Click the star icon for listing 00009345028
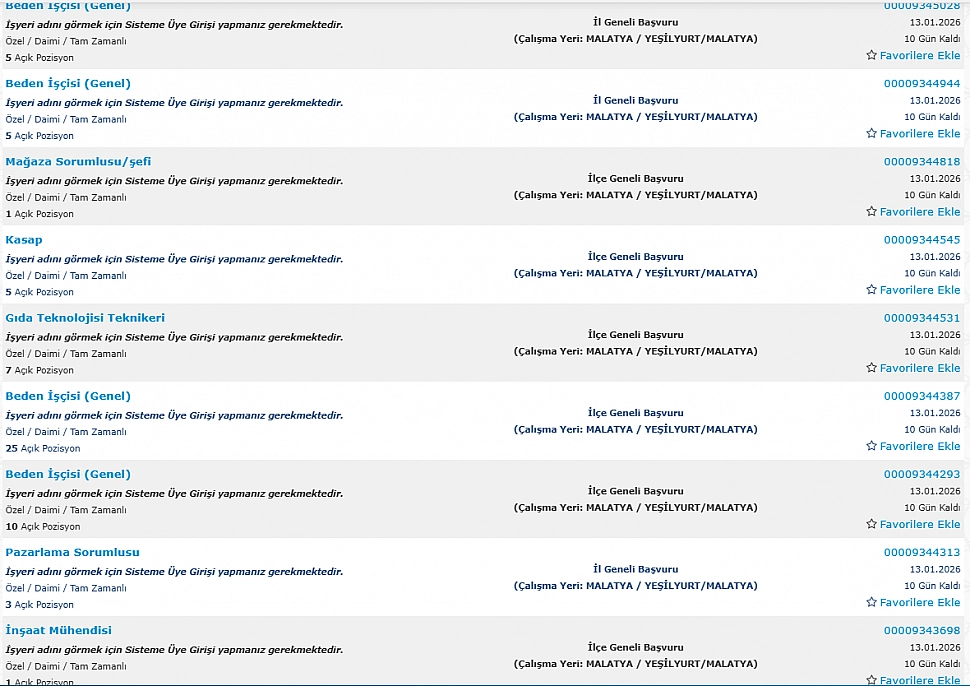The width and height of the screenshot is (970, 686). pyautogui.click(x=871, y=56)
